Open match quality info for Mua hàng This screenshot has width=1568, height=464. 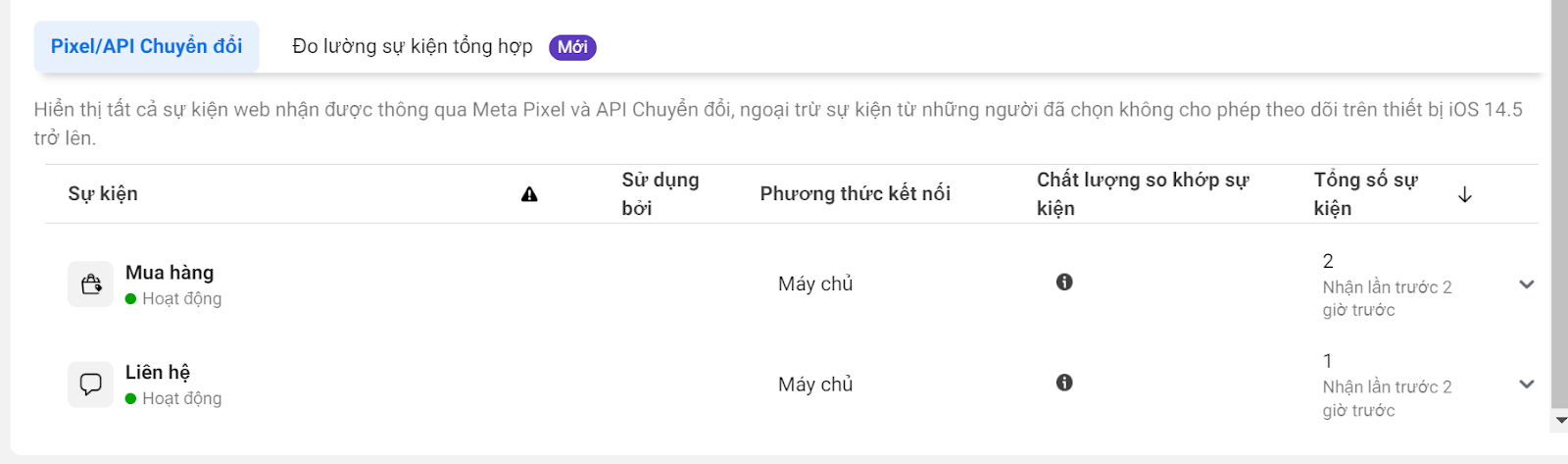1064,283
